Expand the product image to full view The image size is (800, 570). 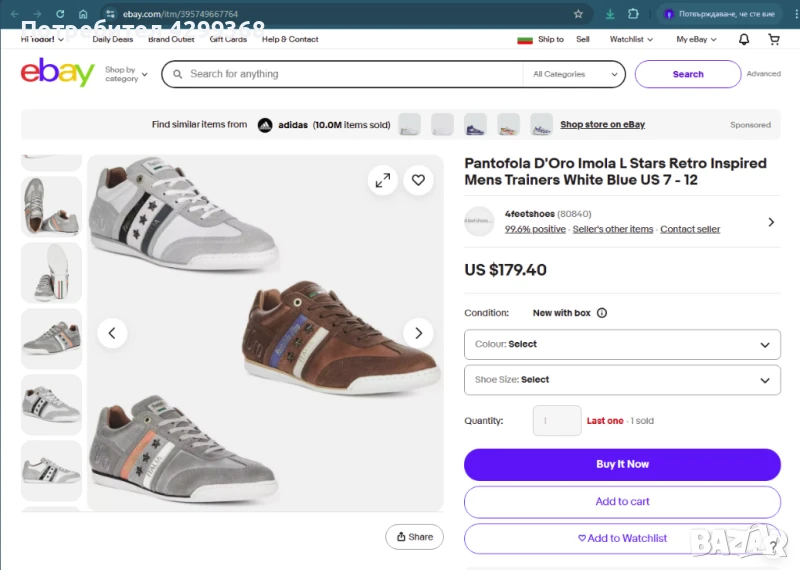tap(382, 181)
